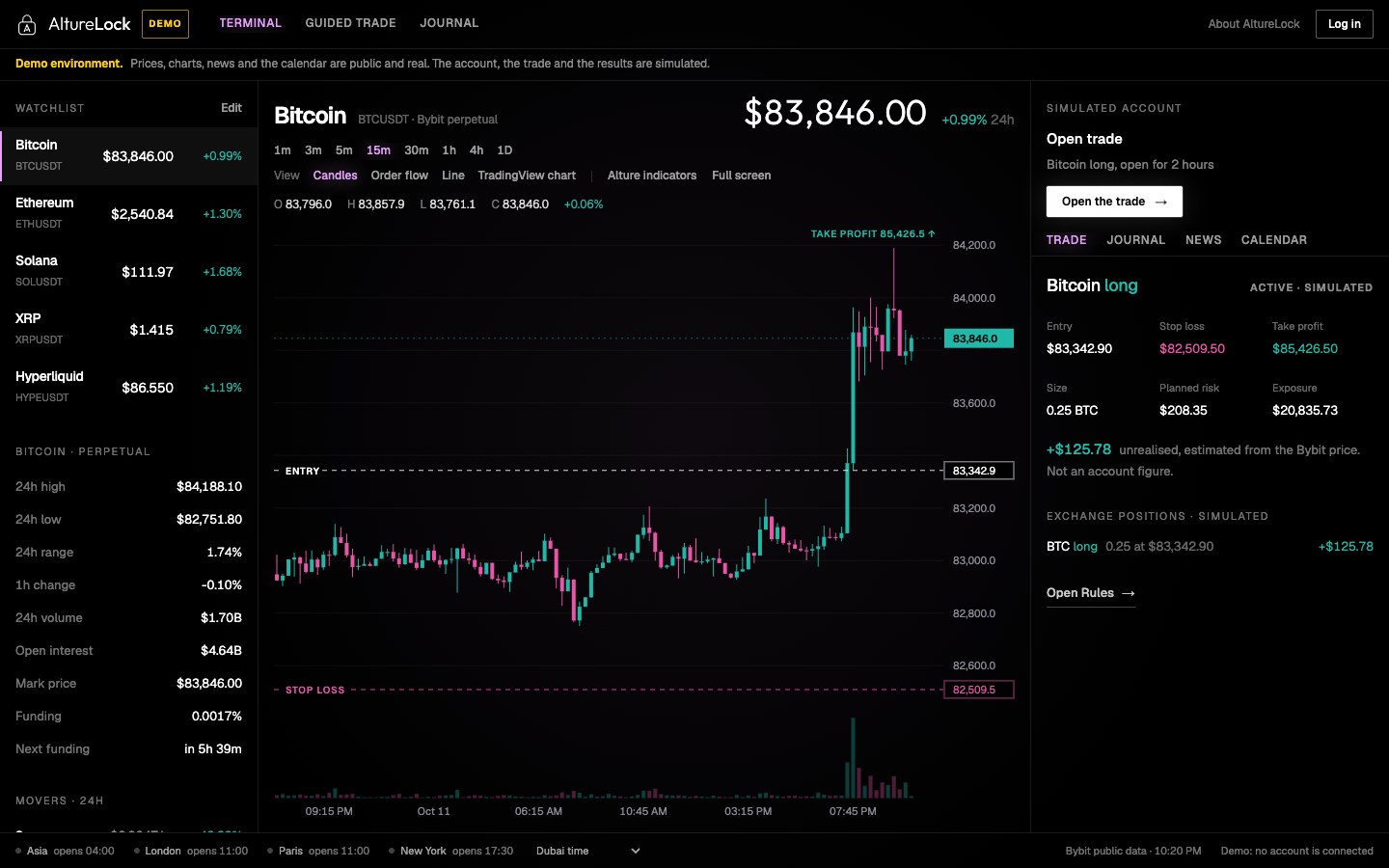Screen dimensions: 1389x868
Task: Show the TradingView chart view
Action: pos(527,176)
